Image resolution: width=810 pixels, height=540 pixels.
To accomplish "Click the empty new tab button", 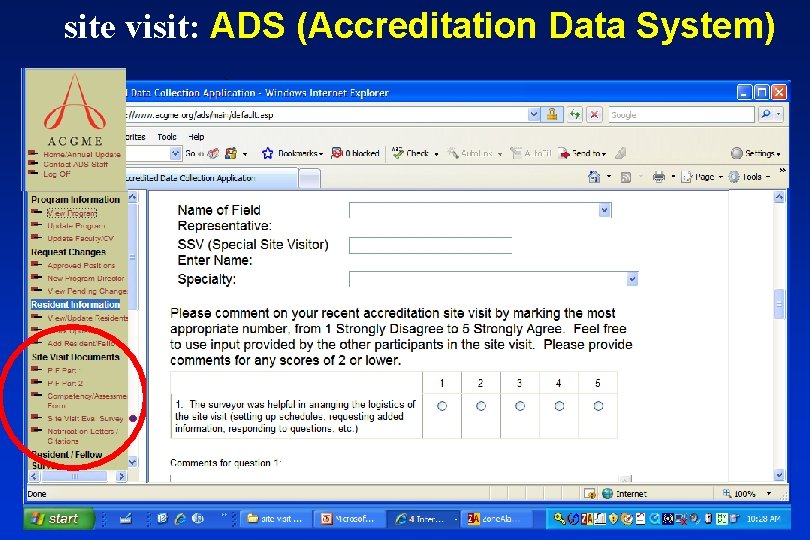I will (x=309, y=179).
